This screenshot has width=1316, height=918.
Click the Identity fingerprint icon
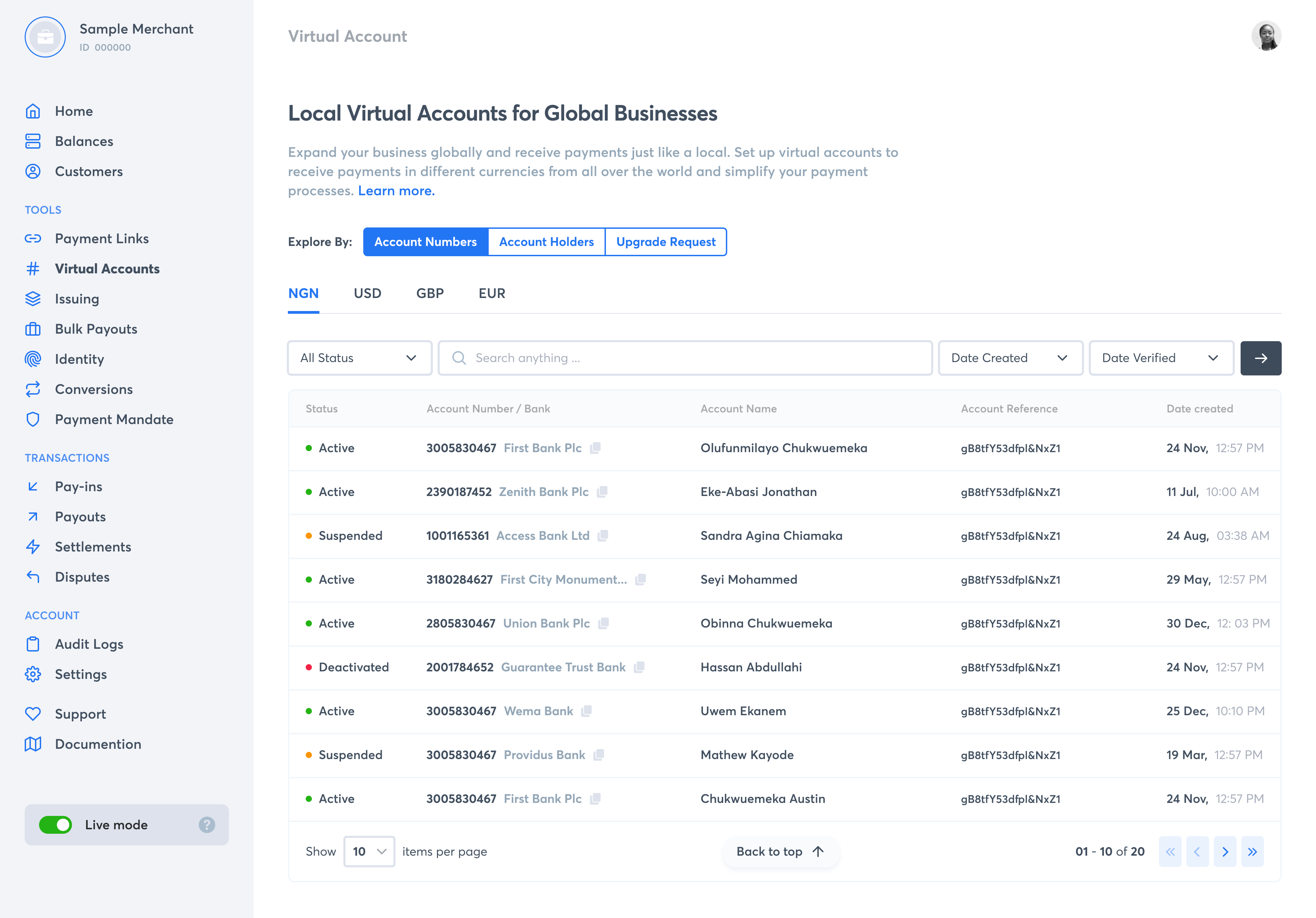click(33, 359)
